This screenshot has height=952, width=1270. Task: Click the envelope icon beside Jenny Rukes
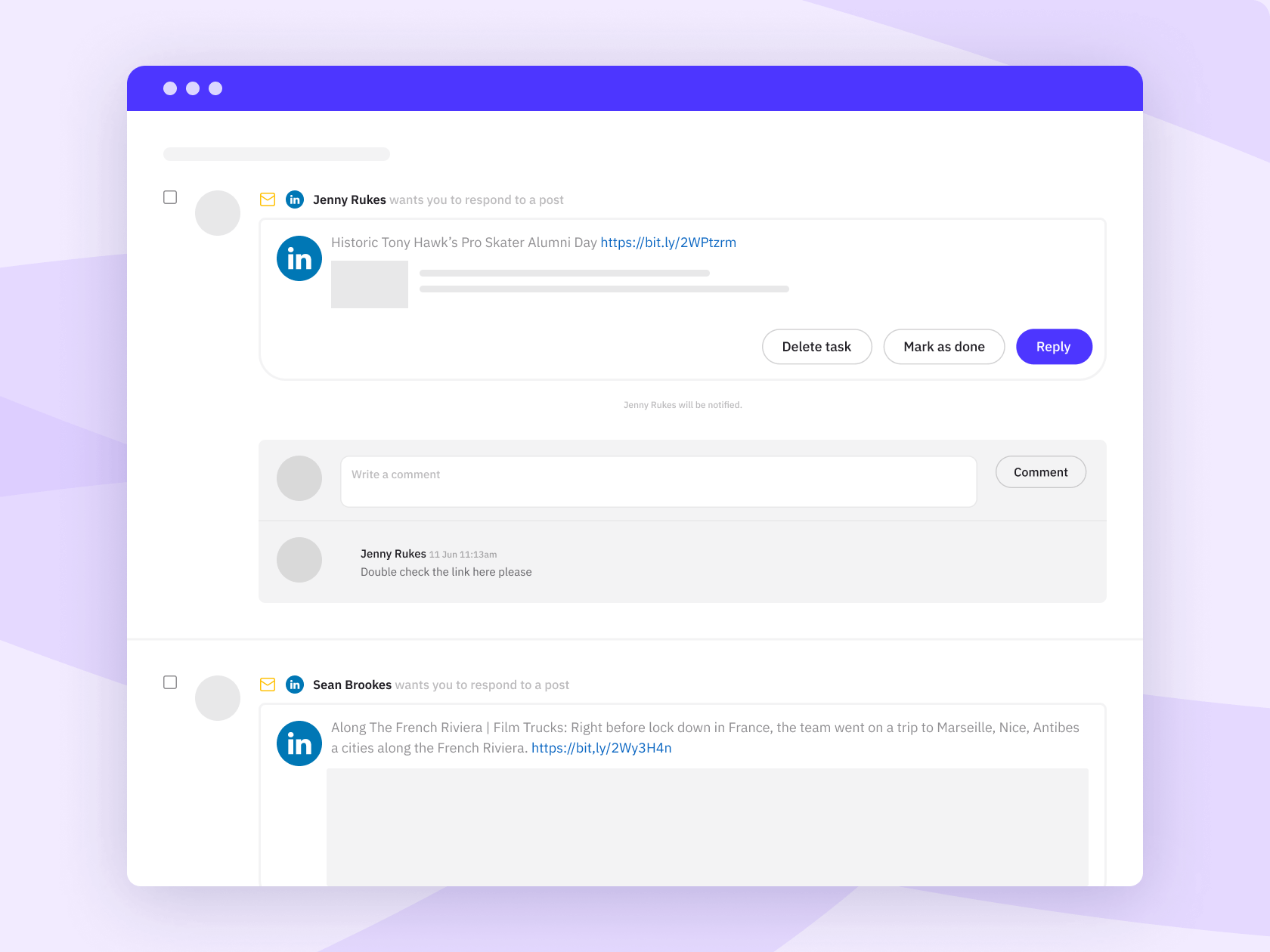[268, 199]
